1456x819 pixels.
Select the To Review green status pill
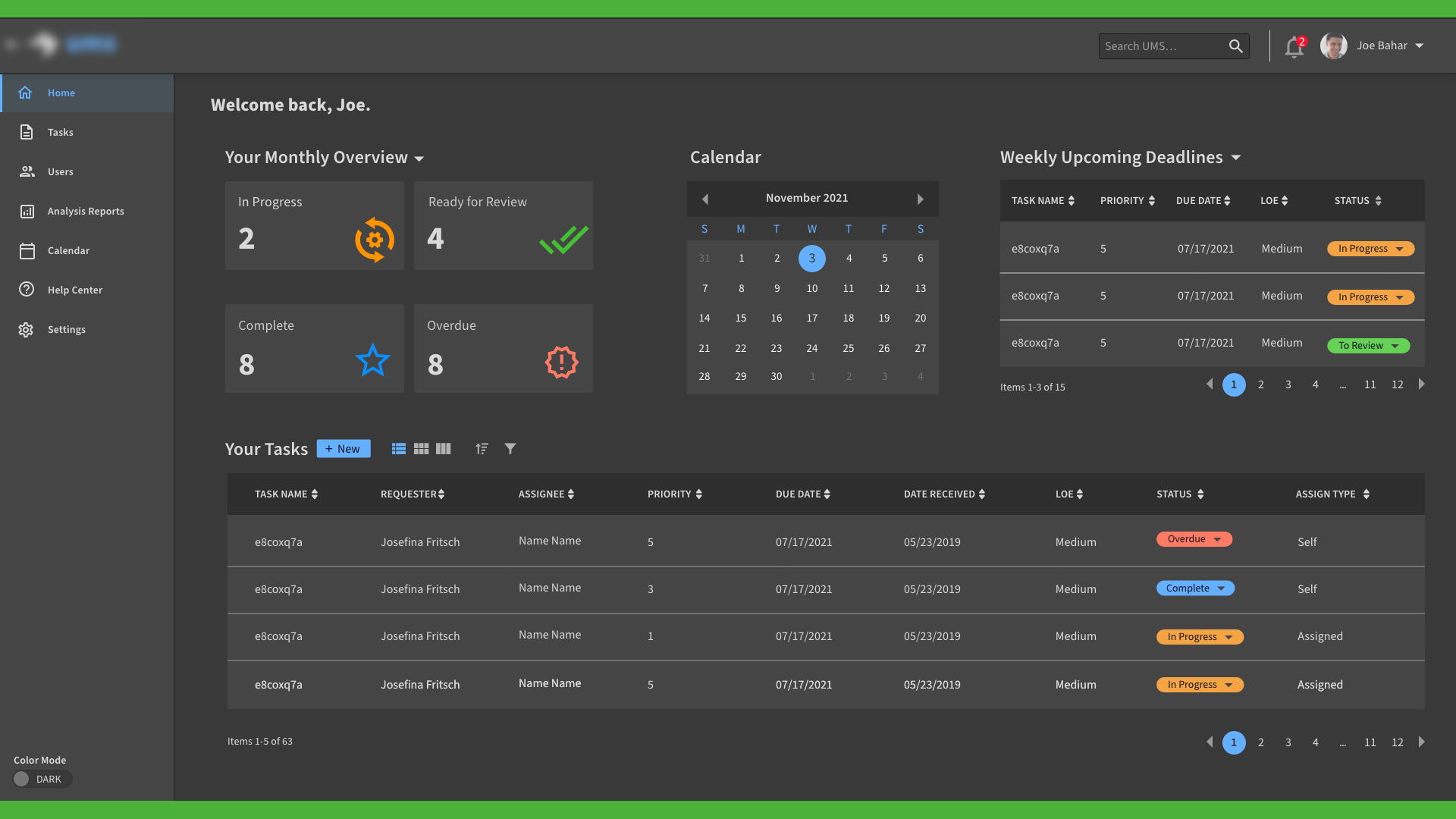1368,346
